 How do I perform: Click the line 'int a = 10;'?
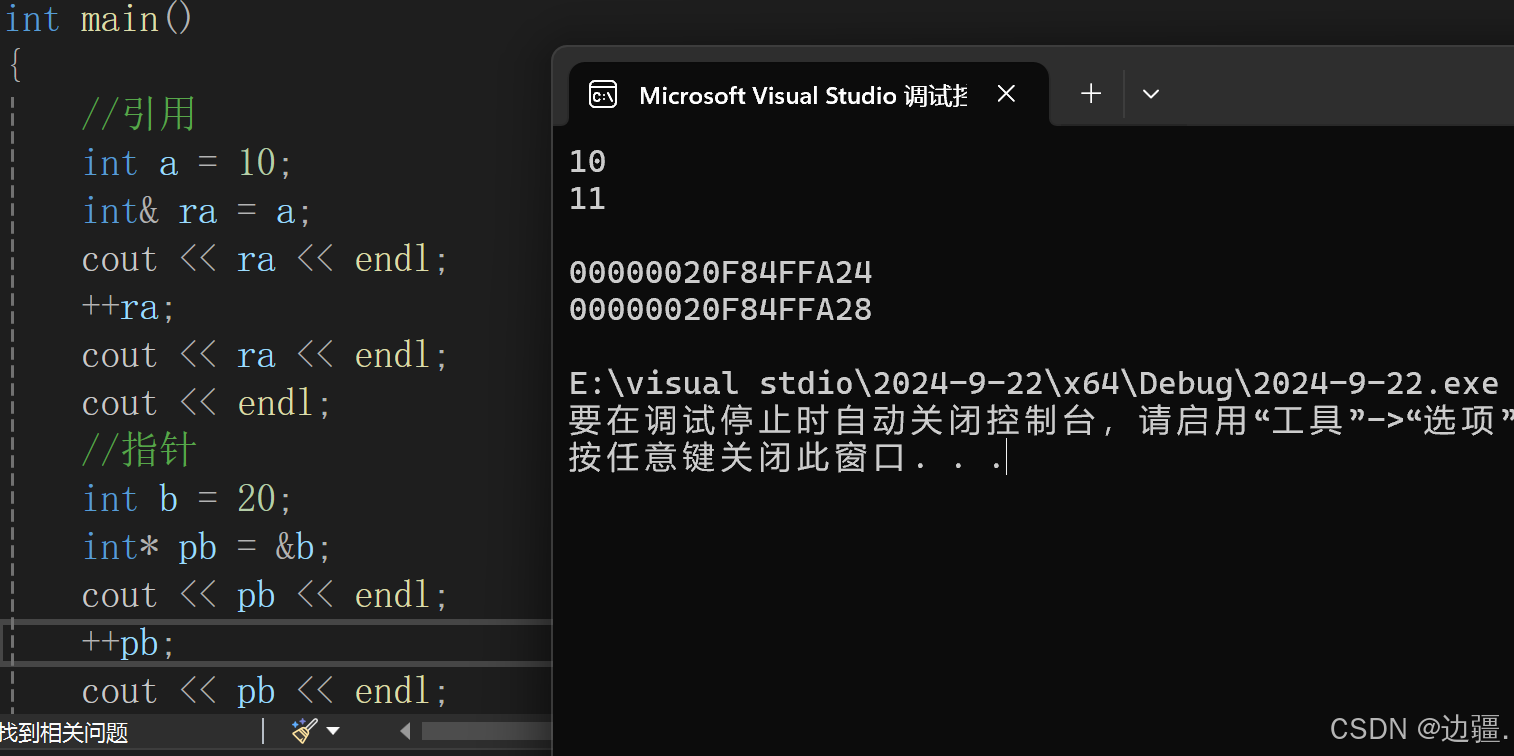(x=187, y=163)
